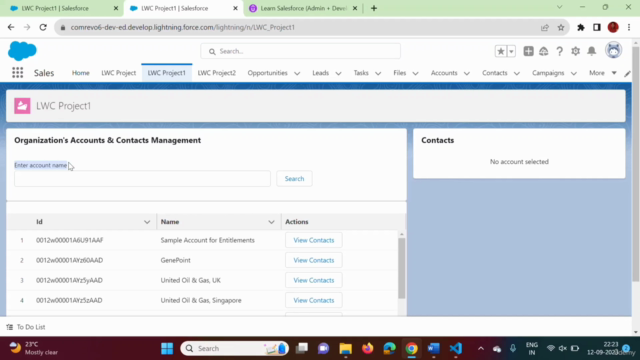Screen dimensions: 640x360
Task: Focus the Enter account name field
Action: (x=142, y=179)
